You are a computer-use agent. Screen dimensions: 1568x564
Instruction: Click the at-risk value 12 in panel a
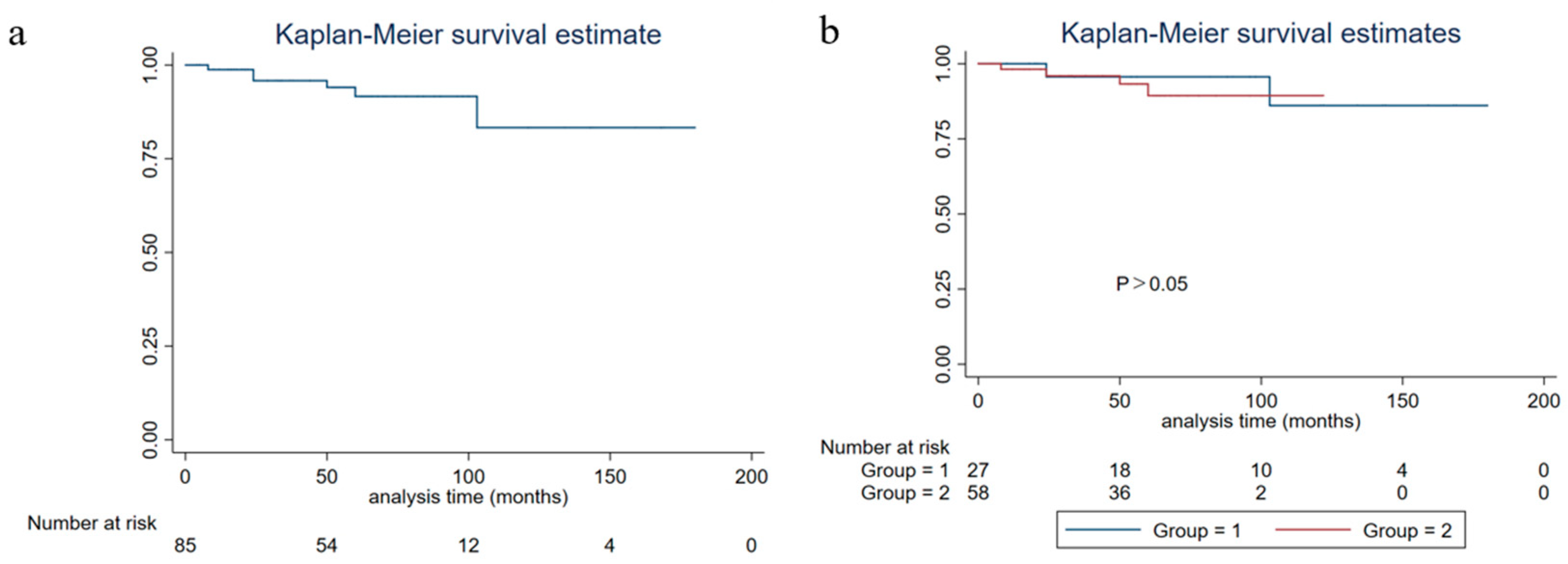coord(468,546)
